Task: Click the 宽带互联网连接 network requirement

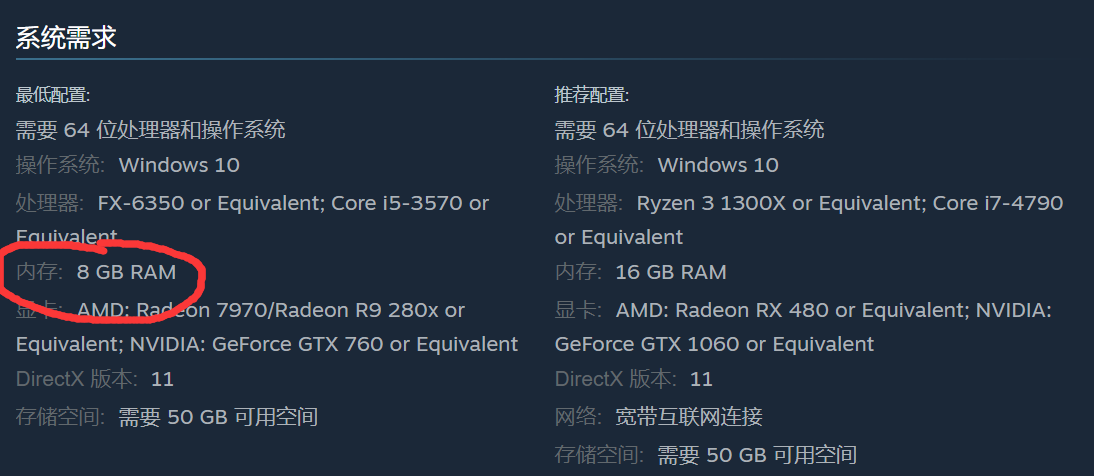Action: [689, 417]
